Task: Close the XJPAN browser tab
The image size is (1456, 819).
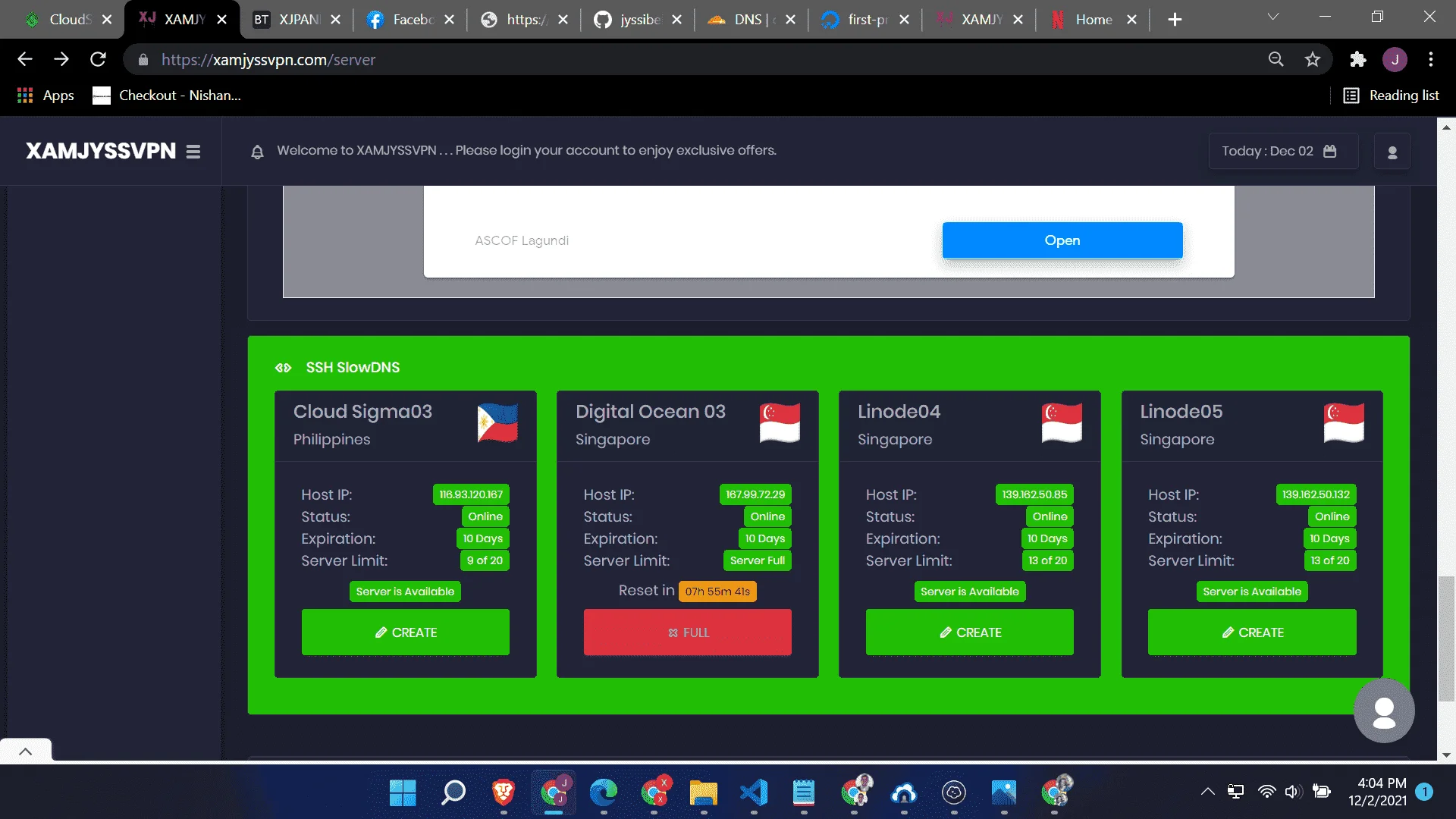Action: pos(336,20)
